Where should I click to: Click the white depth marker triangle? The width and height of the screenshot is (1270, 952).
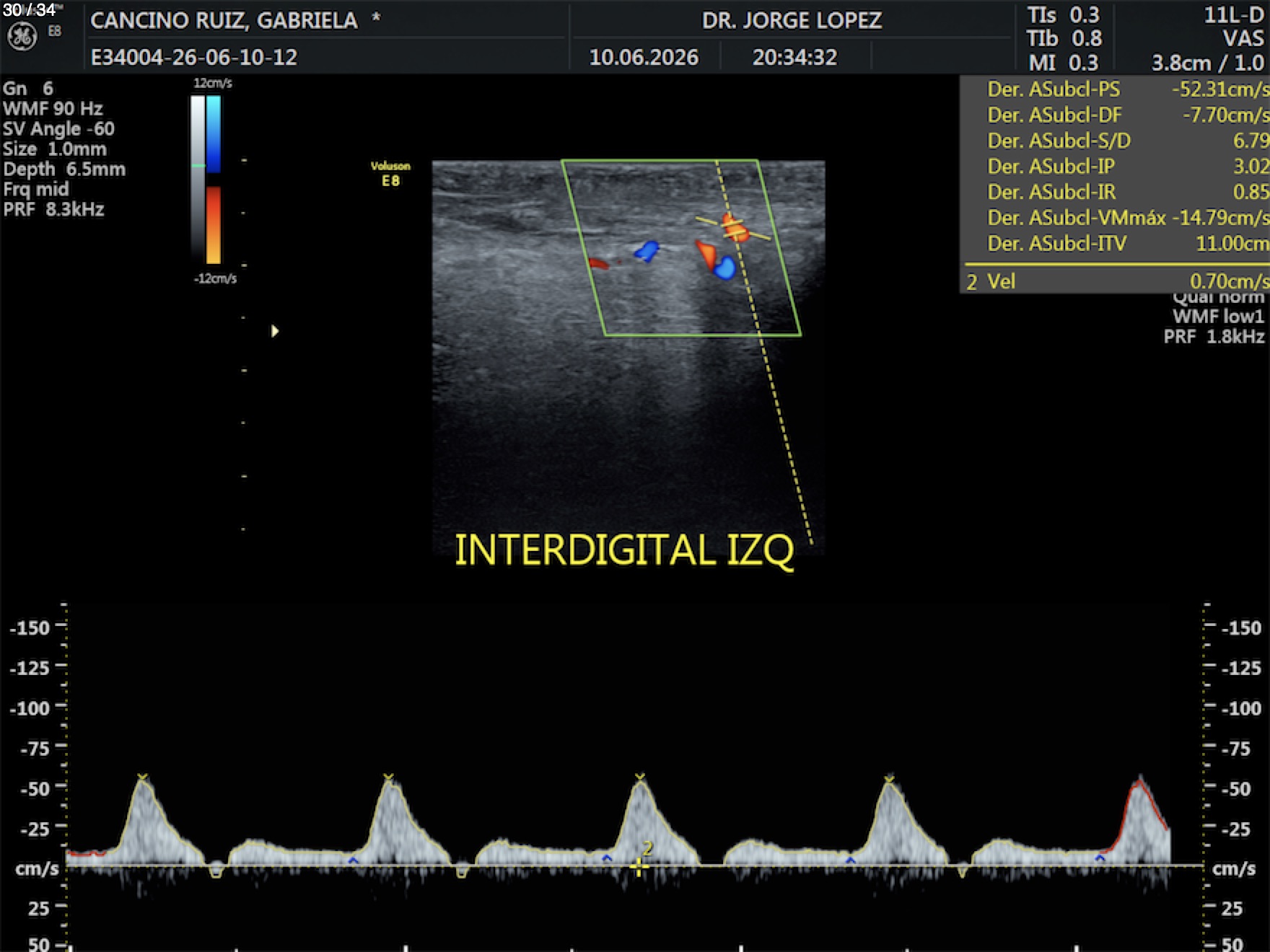275,331
